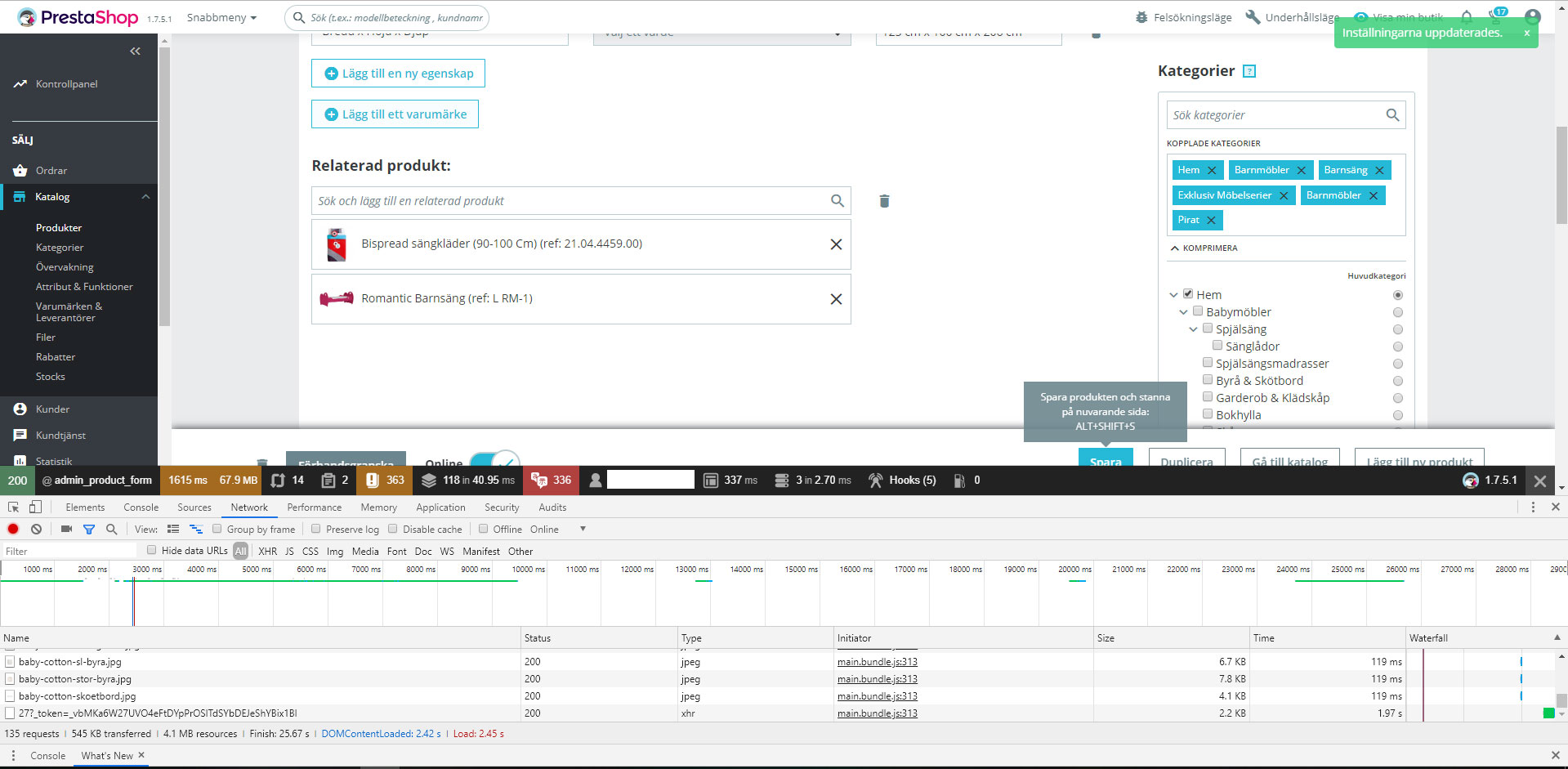The image size is (1568, 769).
Task: Click the magnifier in Sök kategorier field
Action: tap(1392, 115)
